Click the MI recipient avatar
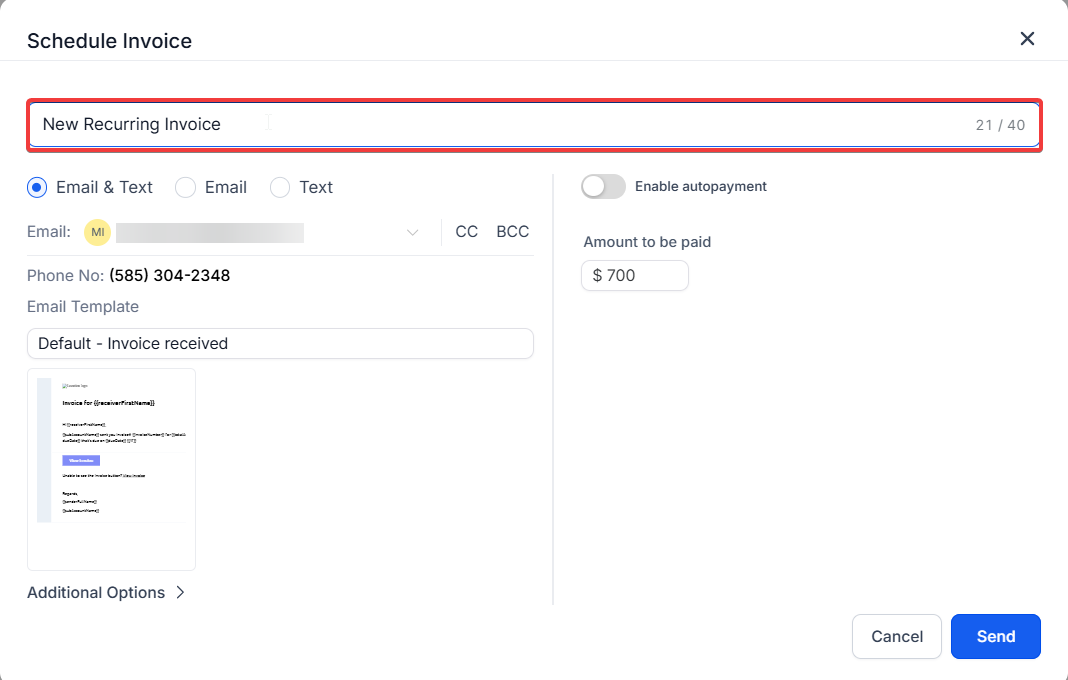1068x680 pixels. click(97, 232)
